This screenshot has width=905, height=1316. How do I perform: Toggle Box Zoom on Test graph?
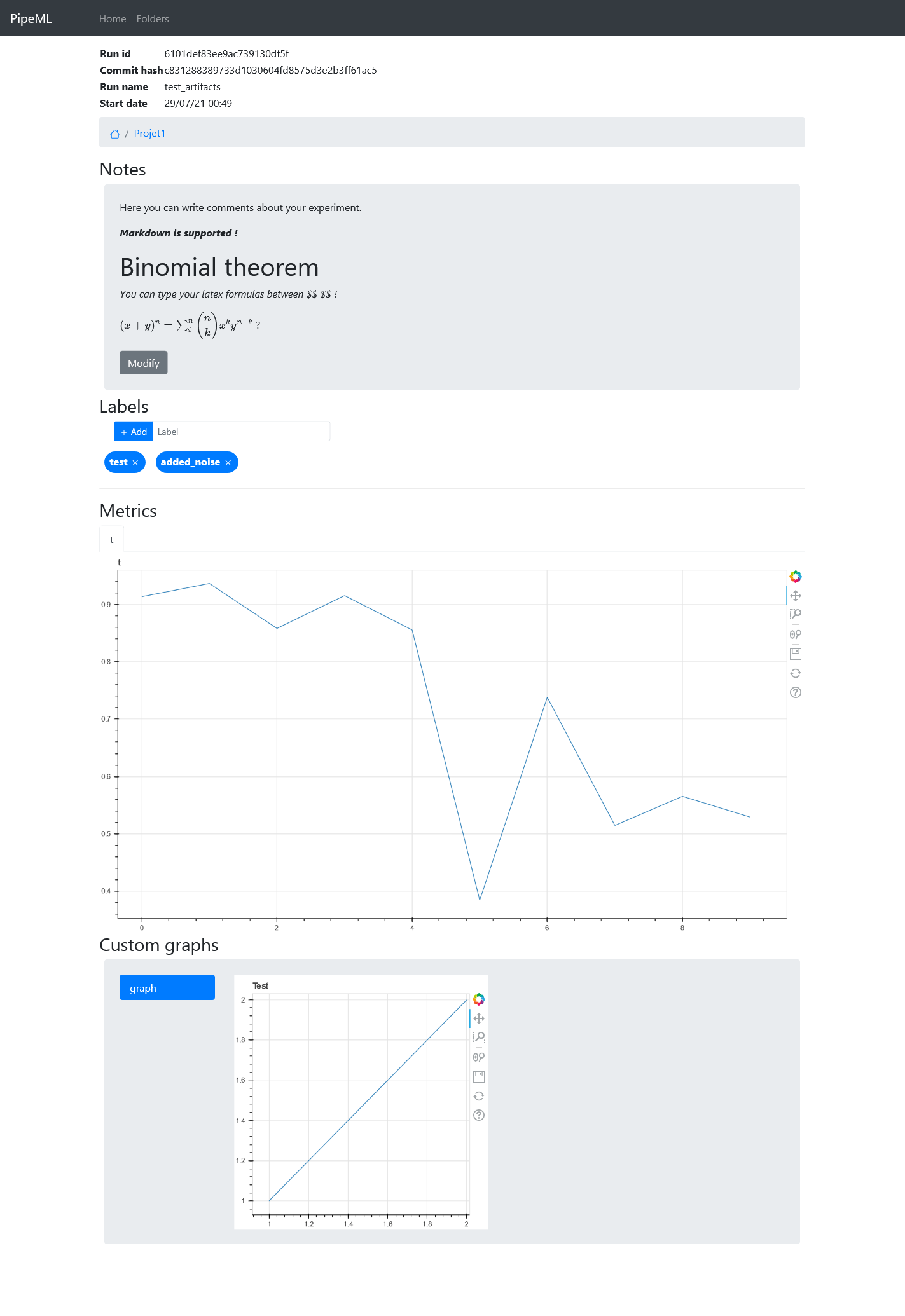(479, 1038)
